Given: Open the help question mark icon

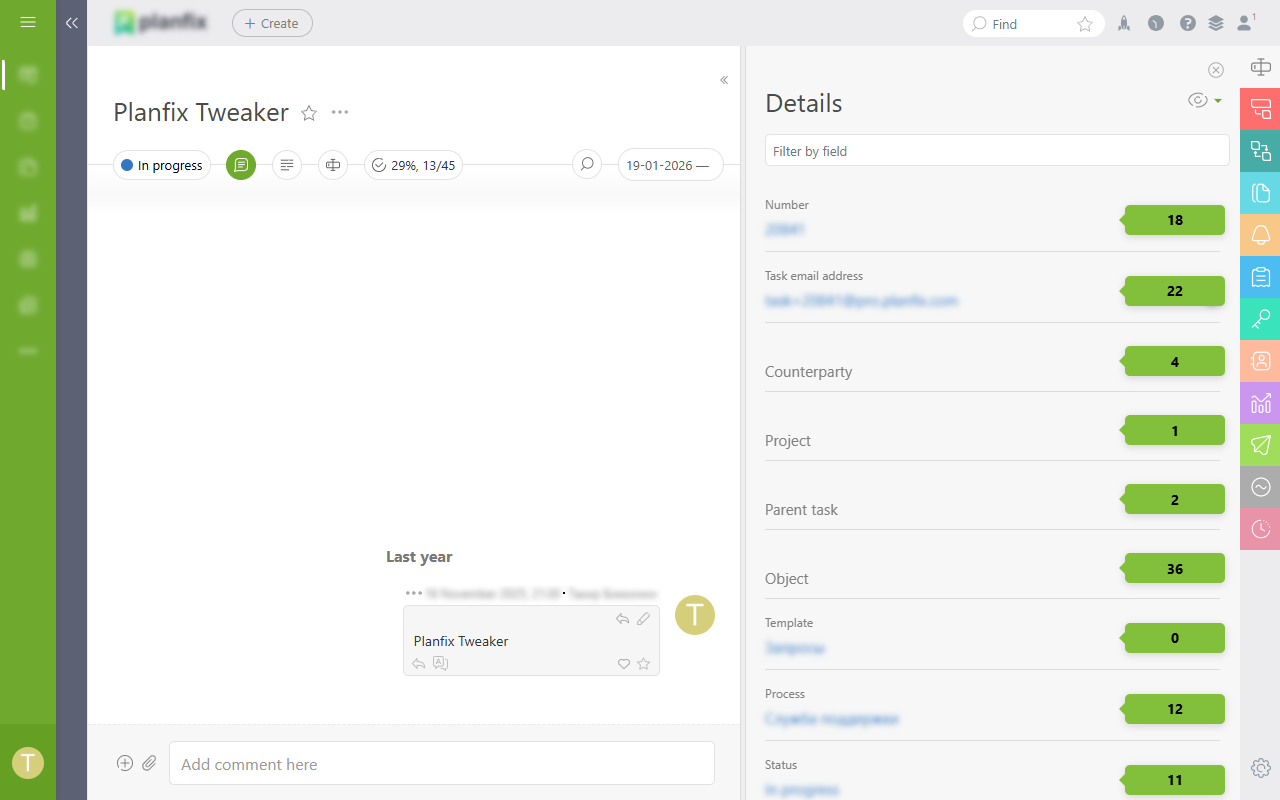Looking at the screenshot, I should click(1188, 23).
